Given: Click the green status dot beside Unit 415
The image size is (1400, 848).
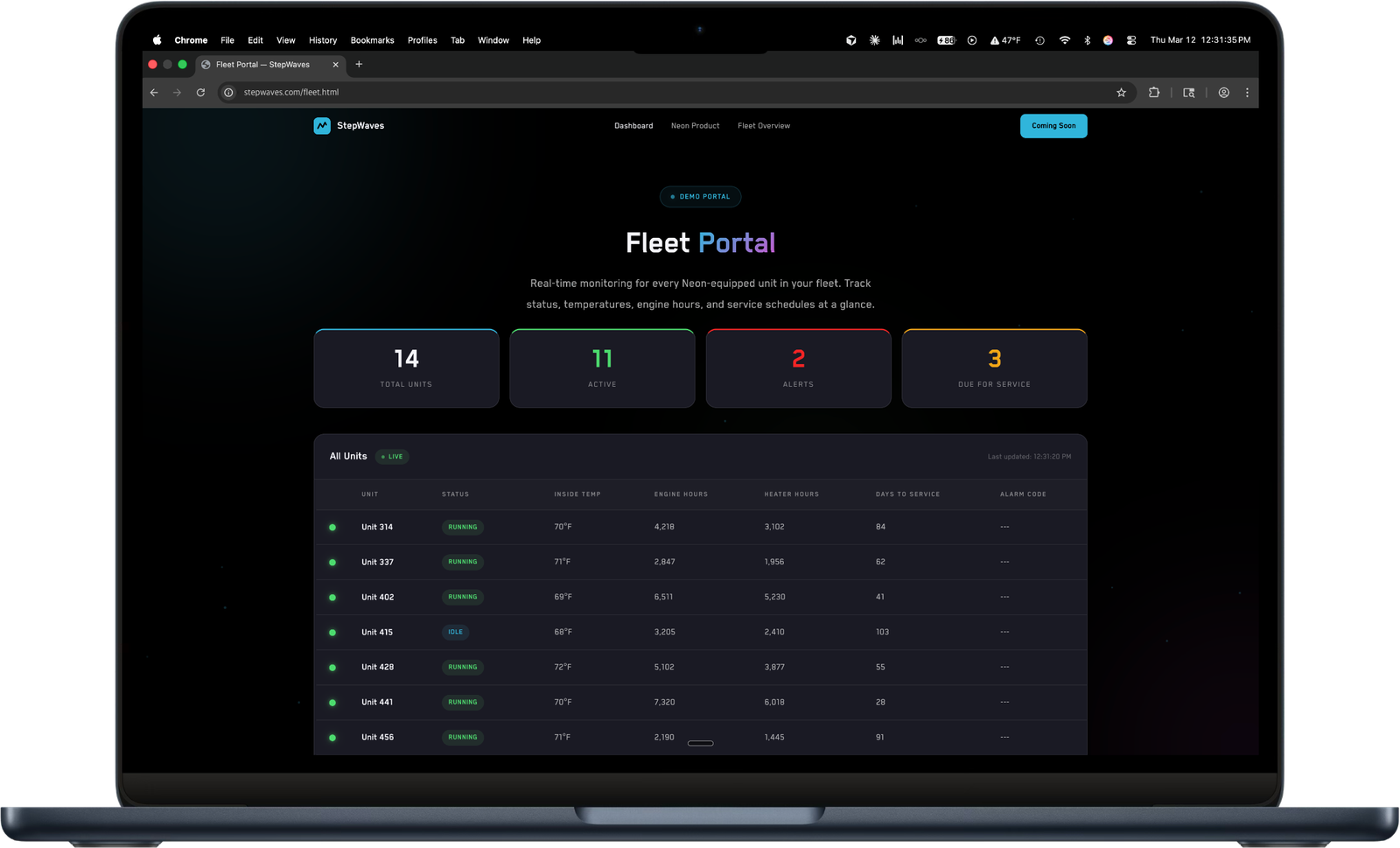Looking at the screenshot, I should [332, 632].
